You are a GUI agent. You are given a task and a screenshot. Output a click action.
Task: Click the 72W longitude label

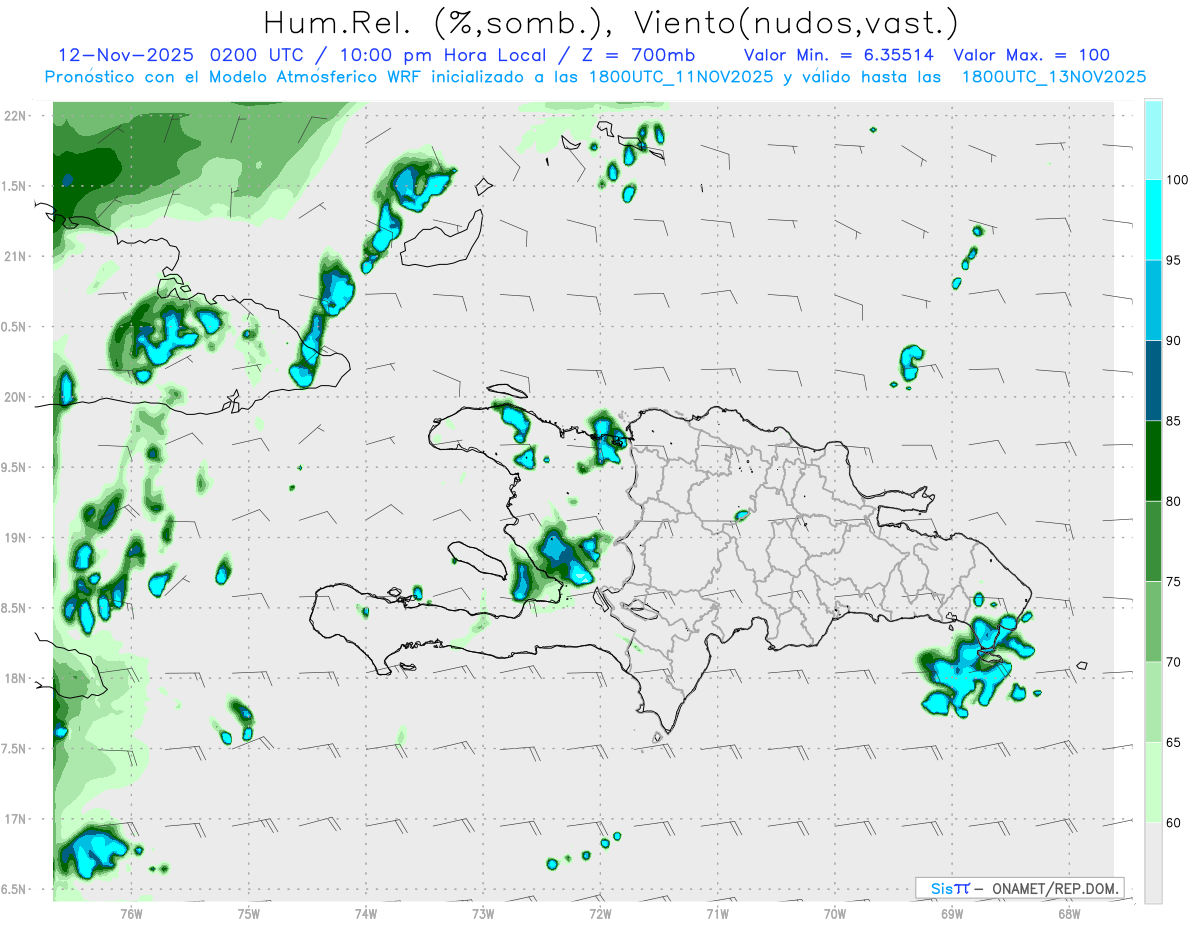[600, 913]
